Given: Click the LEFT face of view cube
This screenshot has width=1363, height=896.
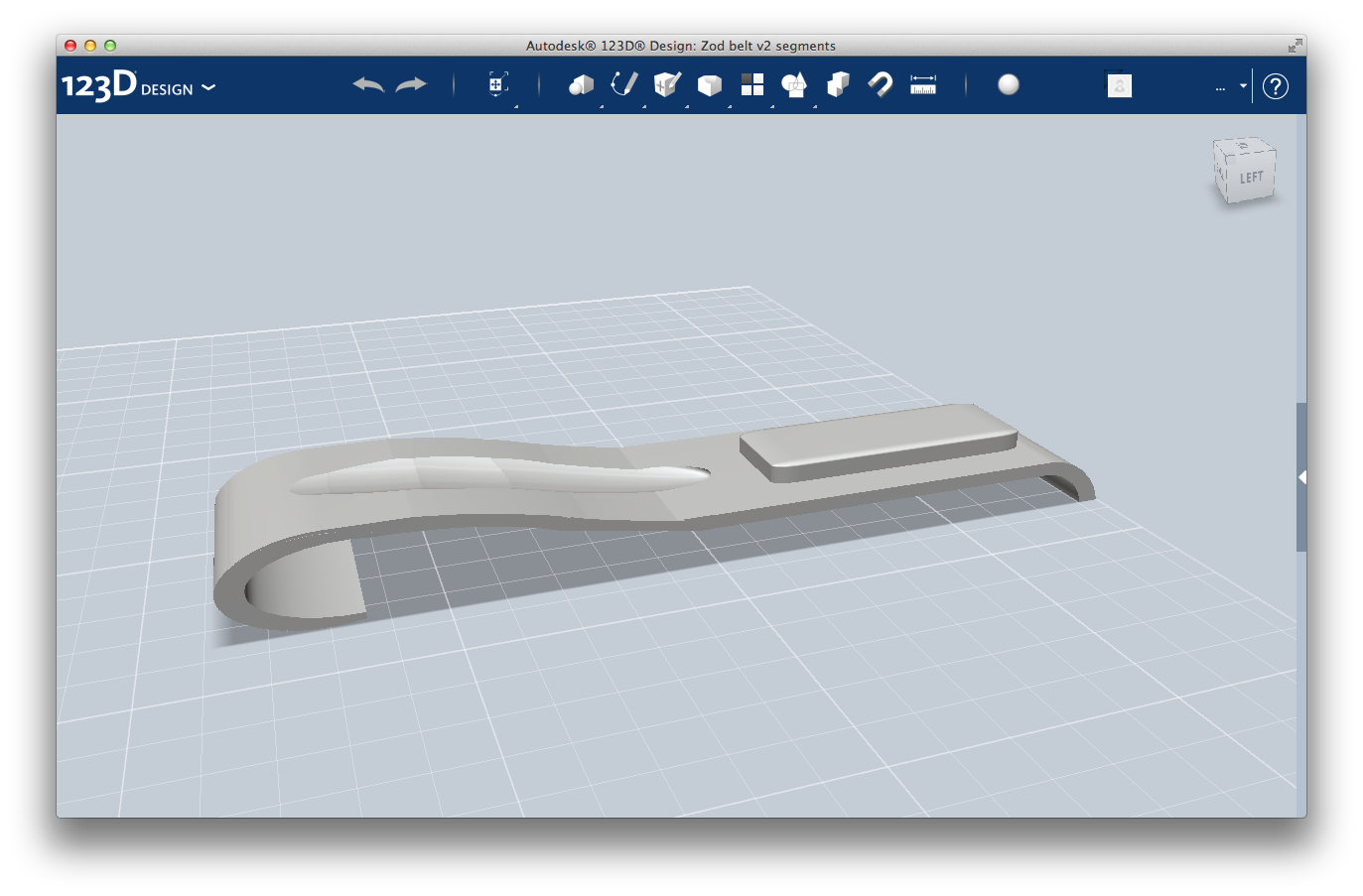Looking at the screenshot, I should (x=1252, y=178).
